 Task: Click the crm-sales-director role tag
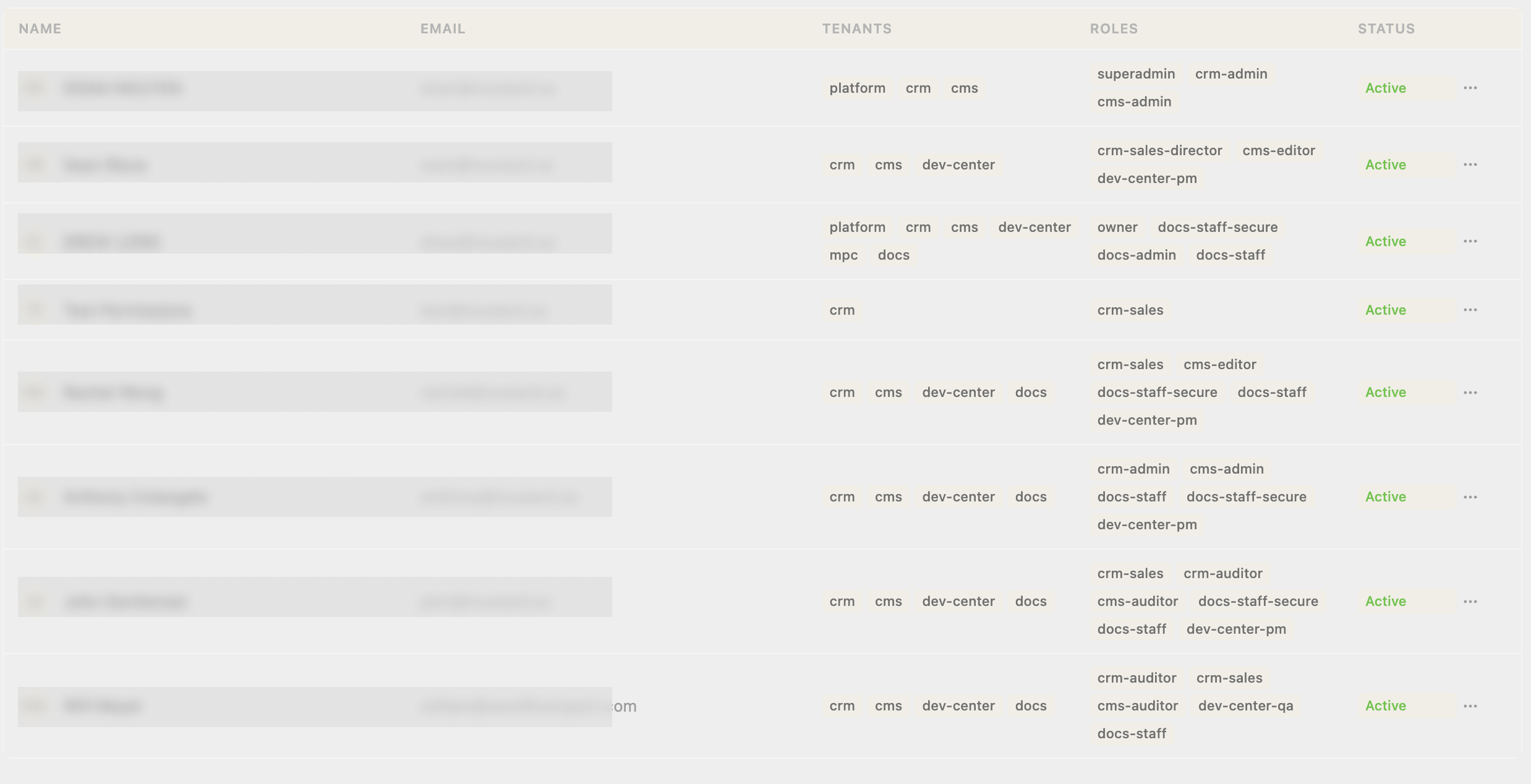coord(1159,150)
